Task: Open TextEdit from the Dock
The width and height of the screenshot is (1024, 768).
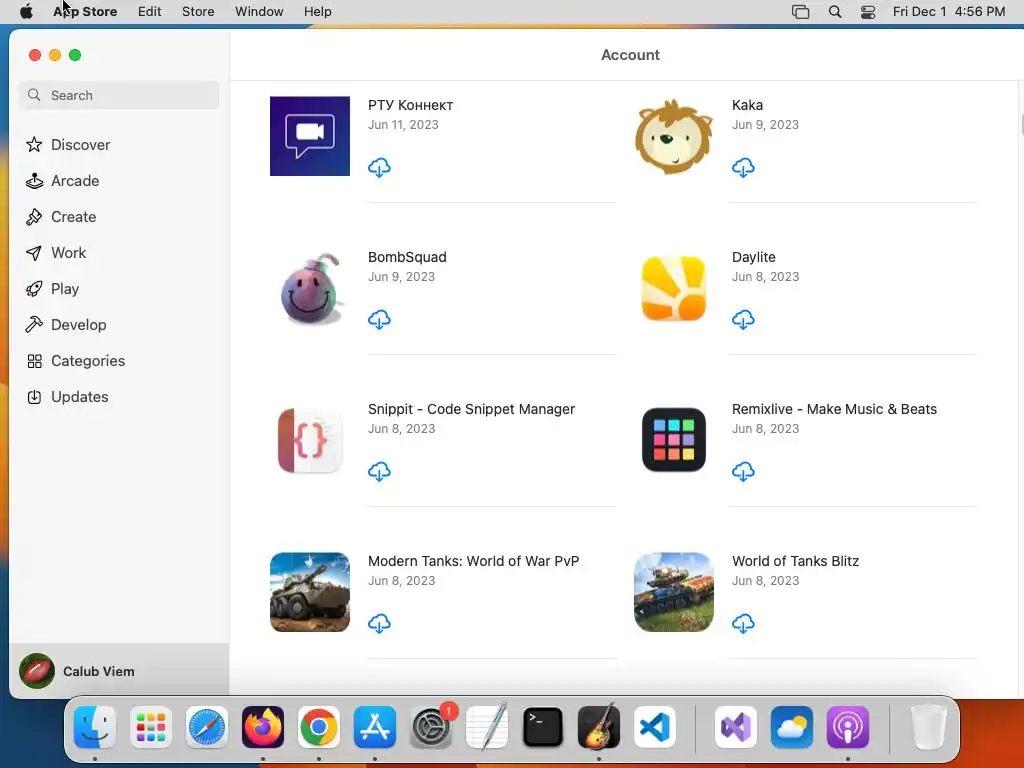Action: [487, 727]
